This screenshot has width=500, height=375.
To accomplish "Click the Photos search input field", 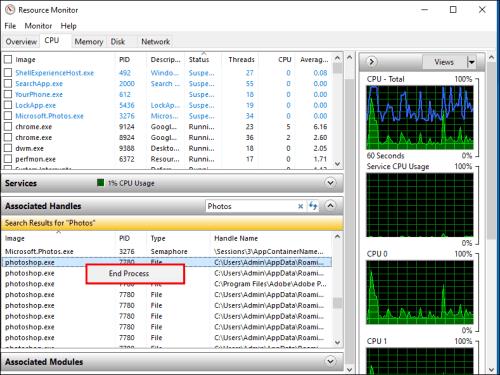I will (x=251, y=206).
